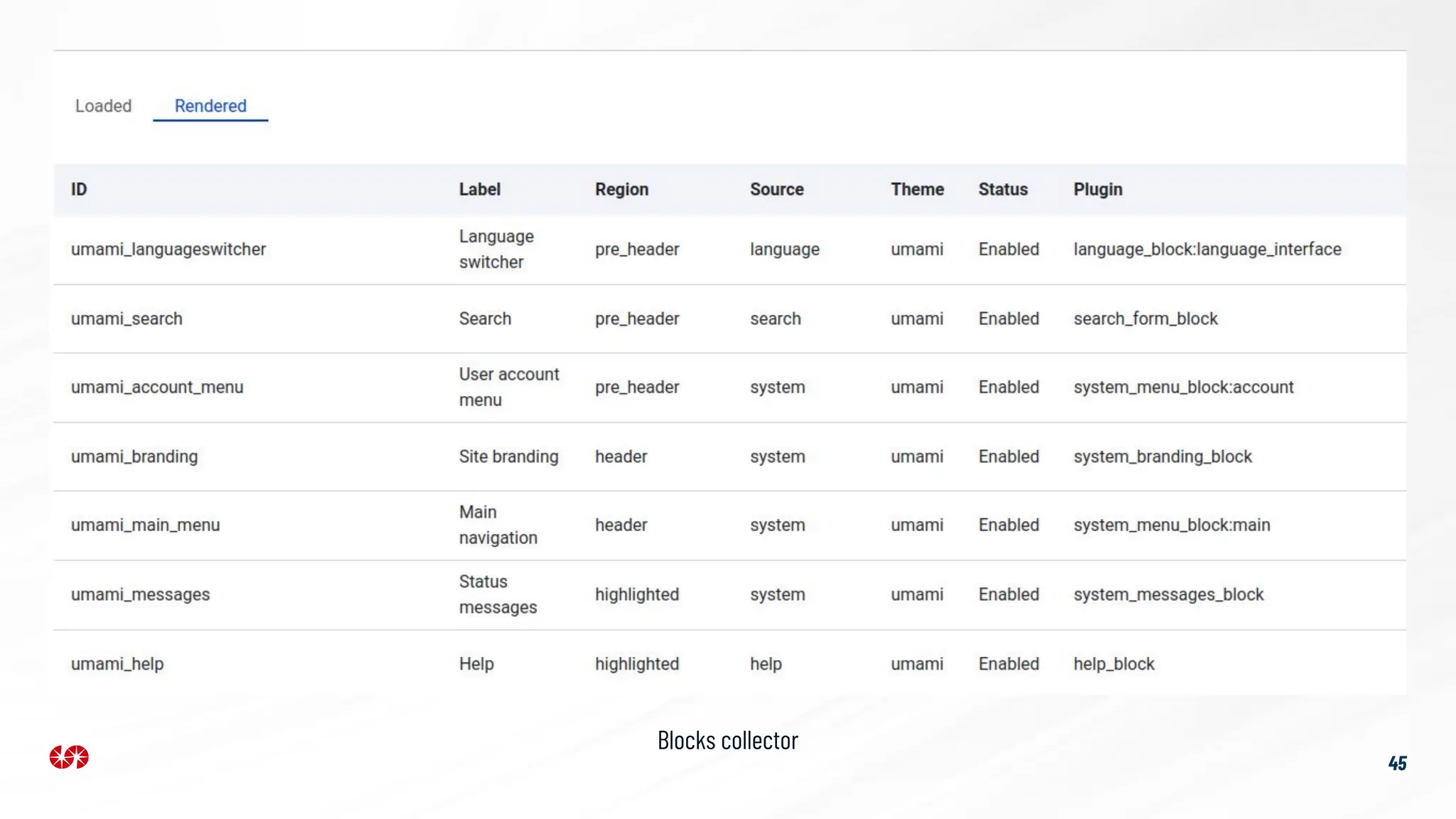Select the umami_languageswitcher ID cell
The image size is (1456, 819).
pyautogui.click(x=168, y=250)
